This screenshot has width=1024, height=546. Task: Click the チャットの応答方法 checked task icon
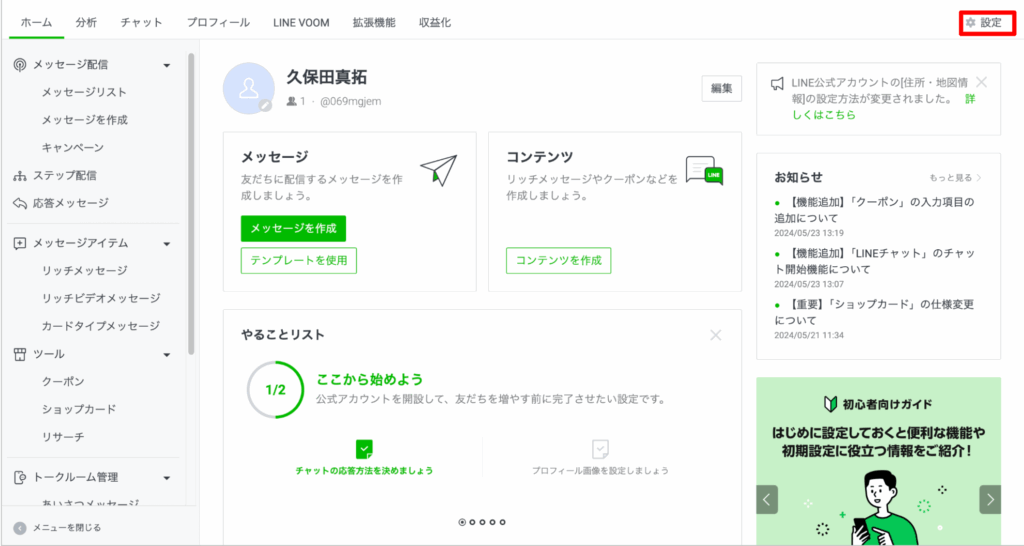pos(365,449)
